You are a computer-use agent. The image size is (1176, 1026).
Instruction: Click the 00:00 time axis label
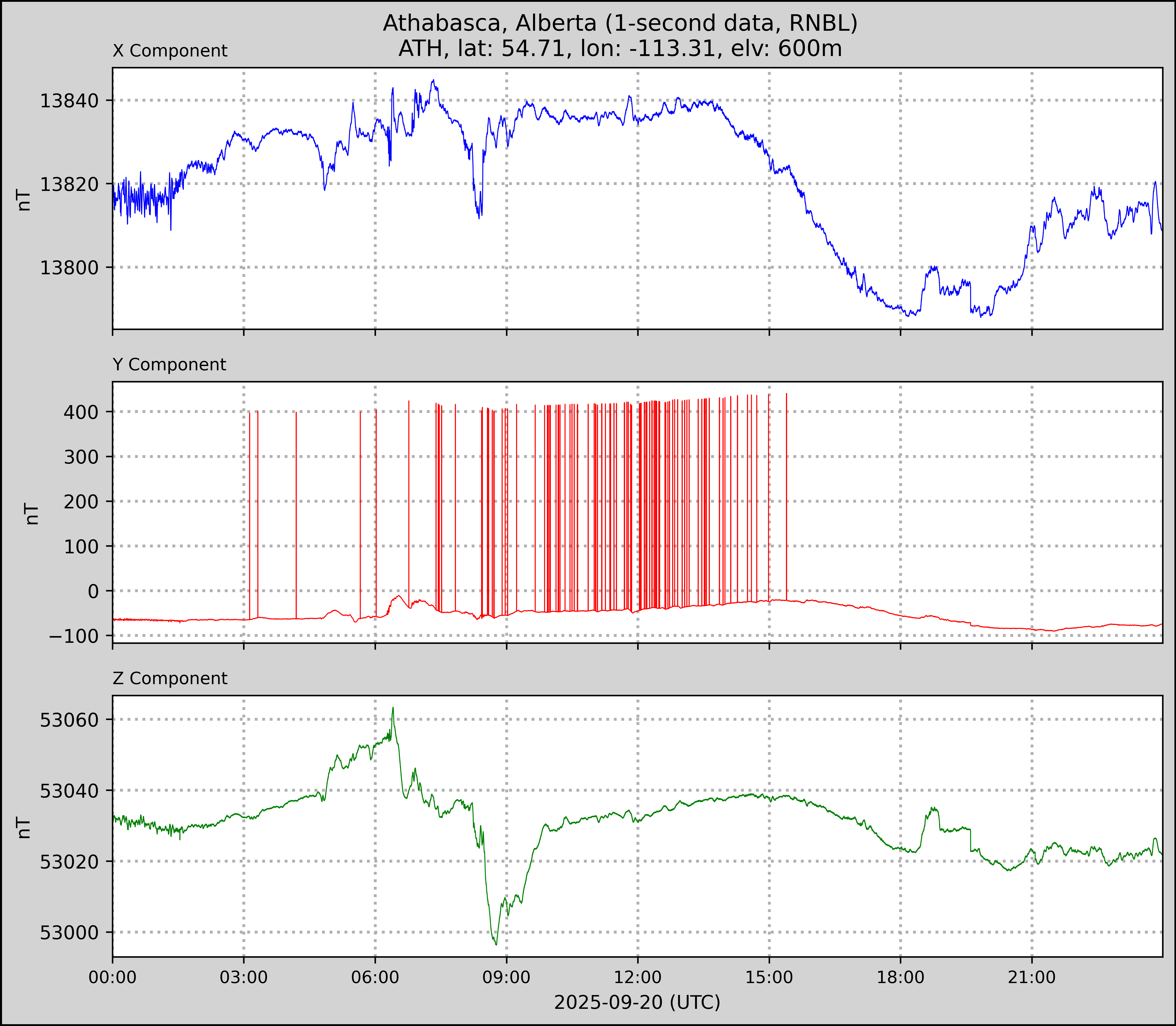(x=113, y=977)
